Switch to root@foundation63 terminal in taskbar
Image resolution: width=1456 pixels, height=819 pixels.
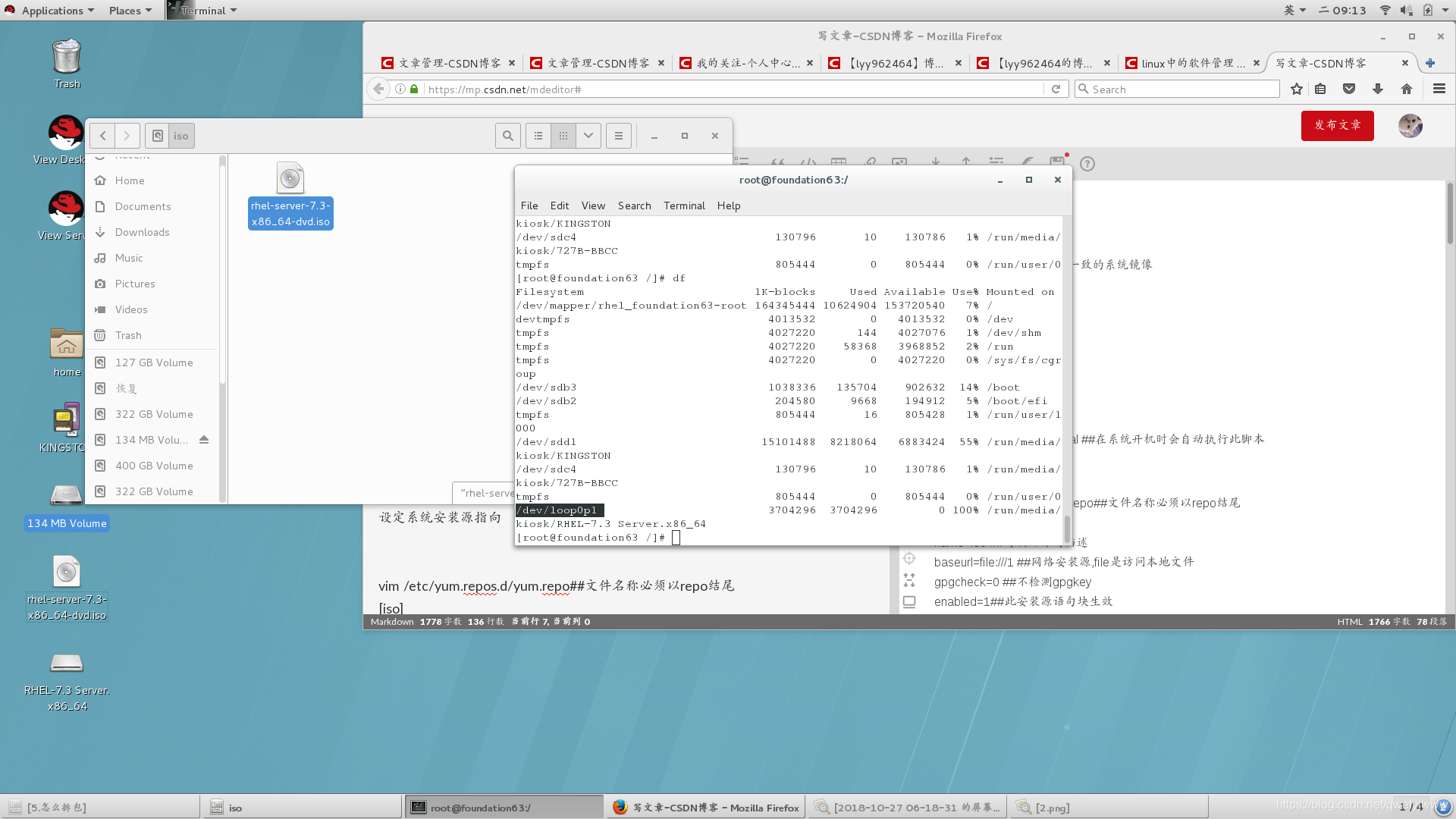(x=504, y=808)
